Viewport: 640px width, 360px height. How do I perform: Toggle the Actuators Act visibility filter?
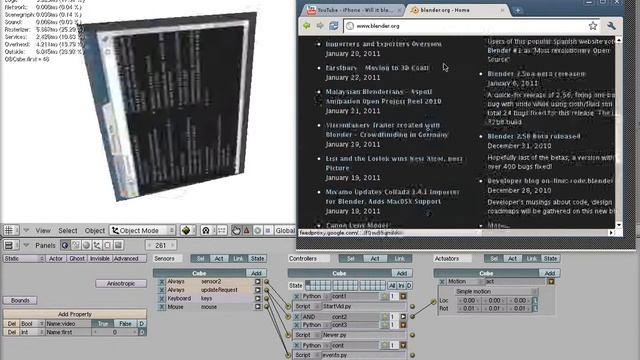click(x=512, y=258)
